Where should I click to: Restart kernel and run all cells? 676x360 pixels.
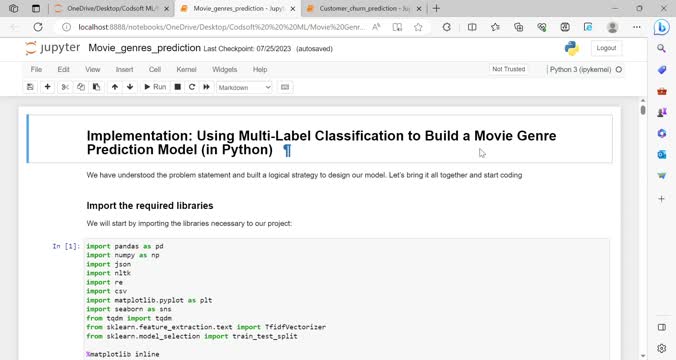pos(207,87)
